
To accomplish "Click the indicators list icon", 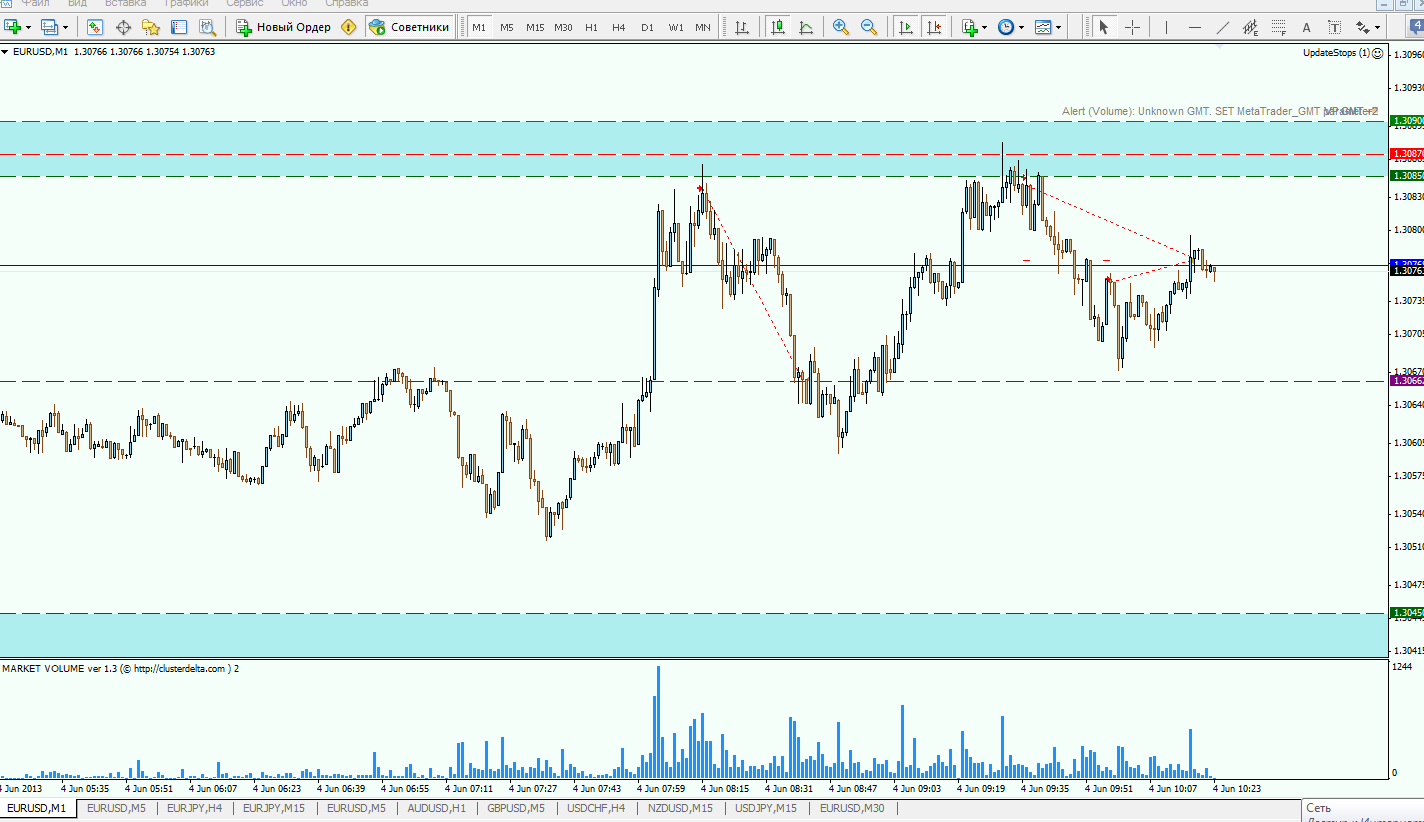I will 969,27.
